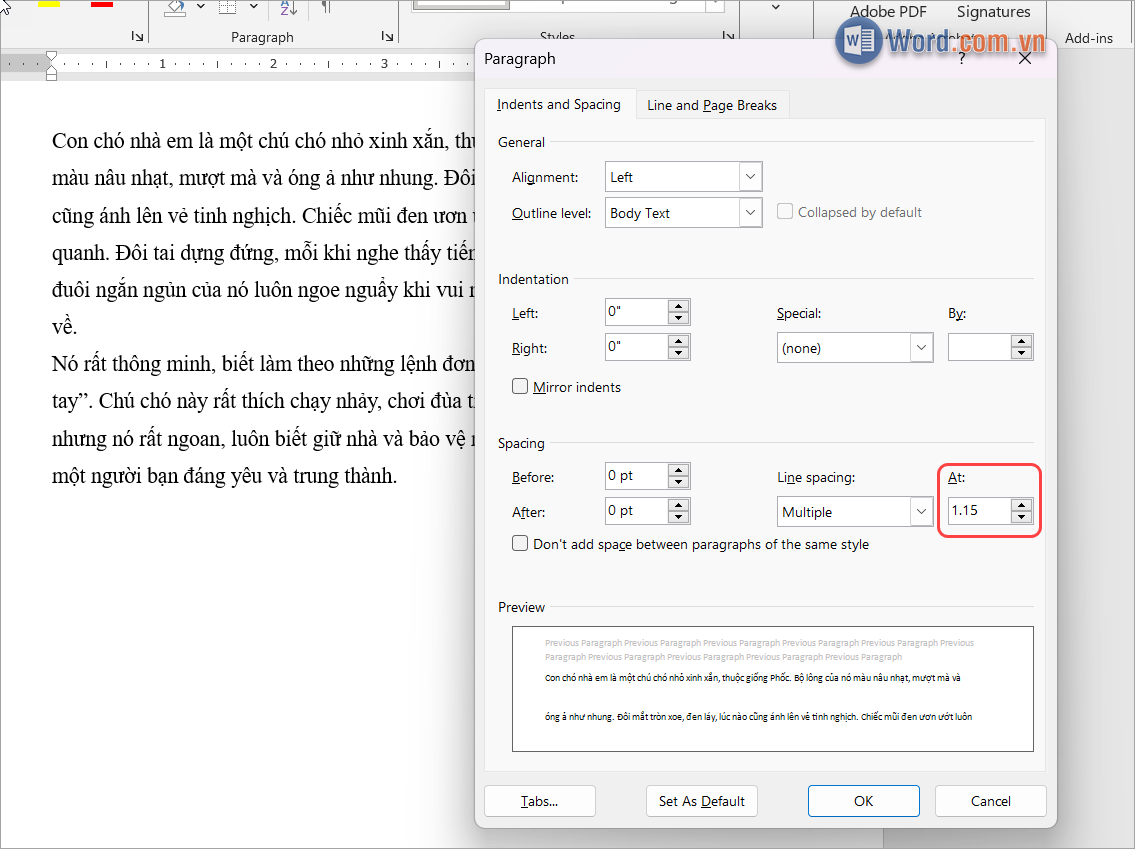Click the Paragraph dialog help question mark

pyautogui.click(x=962, y=60)
